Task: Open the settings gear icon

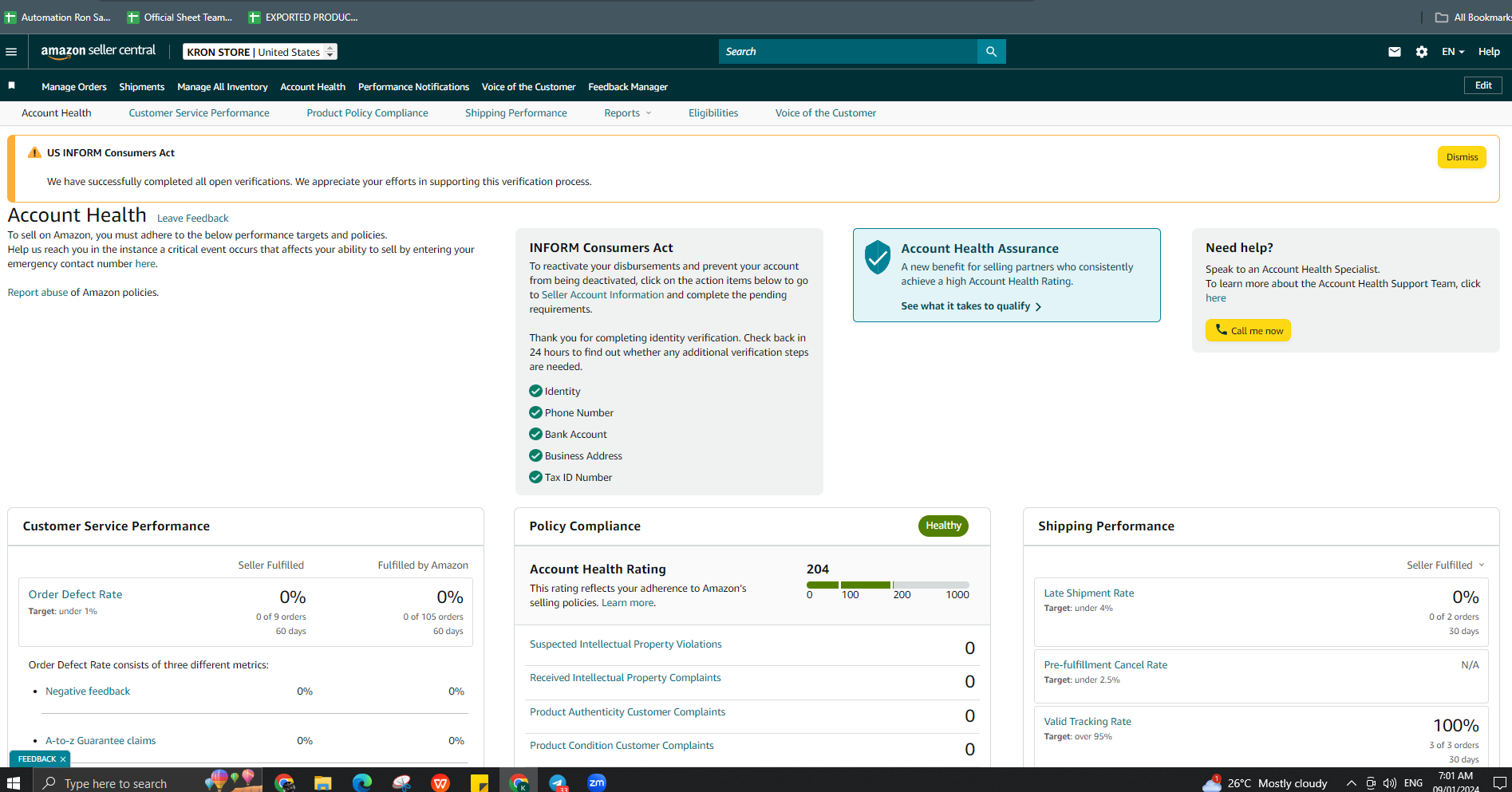Action: click(1422, 52)
